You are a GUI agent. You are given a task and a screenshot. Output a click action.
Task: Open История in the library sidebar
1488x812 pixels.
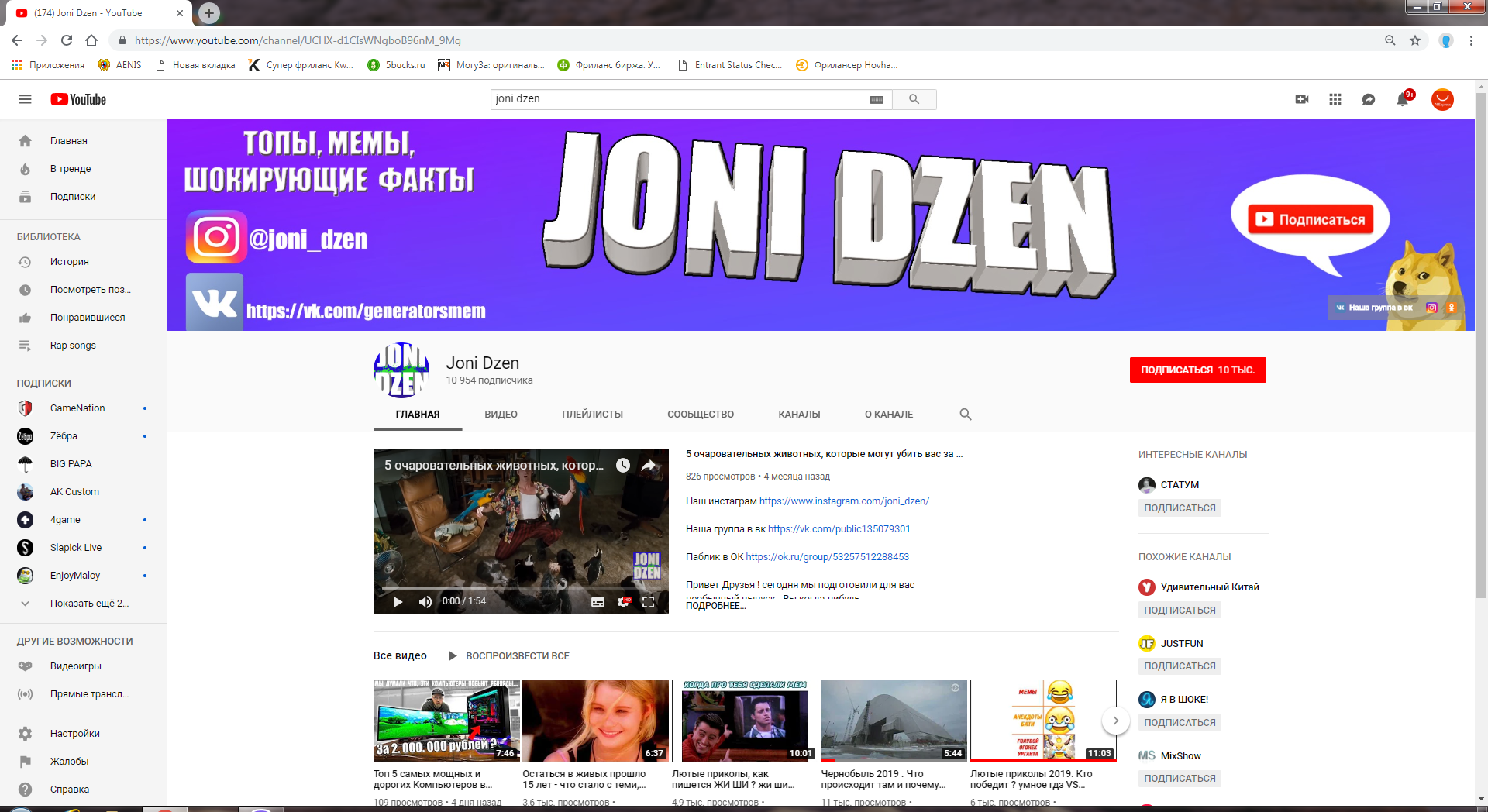(83, 262)
